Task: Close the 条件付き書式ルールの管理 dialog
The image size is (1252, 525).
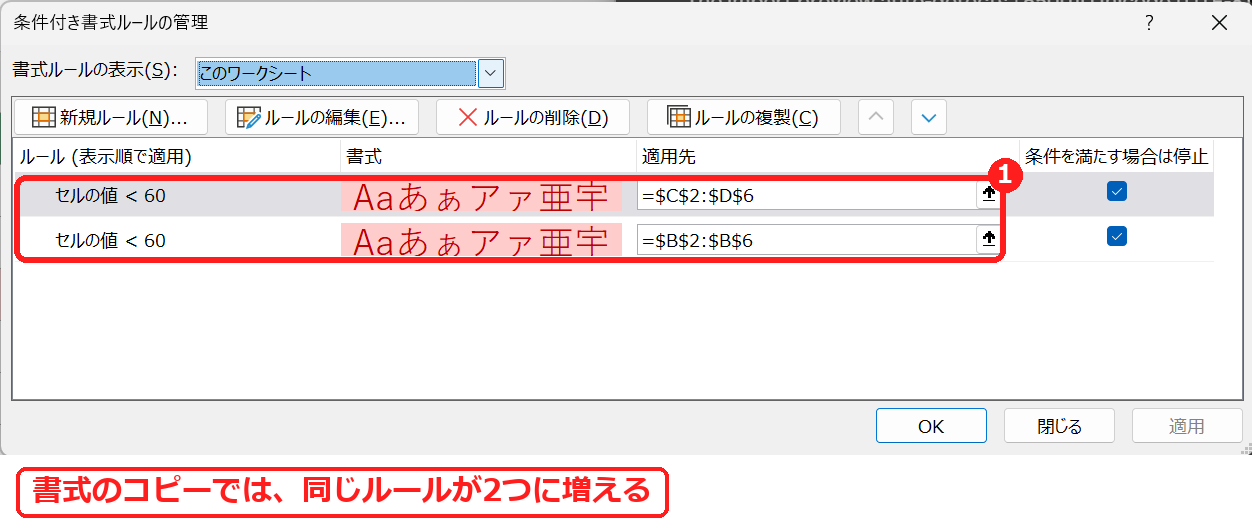Action: (x=1219, y=22)
